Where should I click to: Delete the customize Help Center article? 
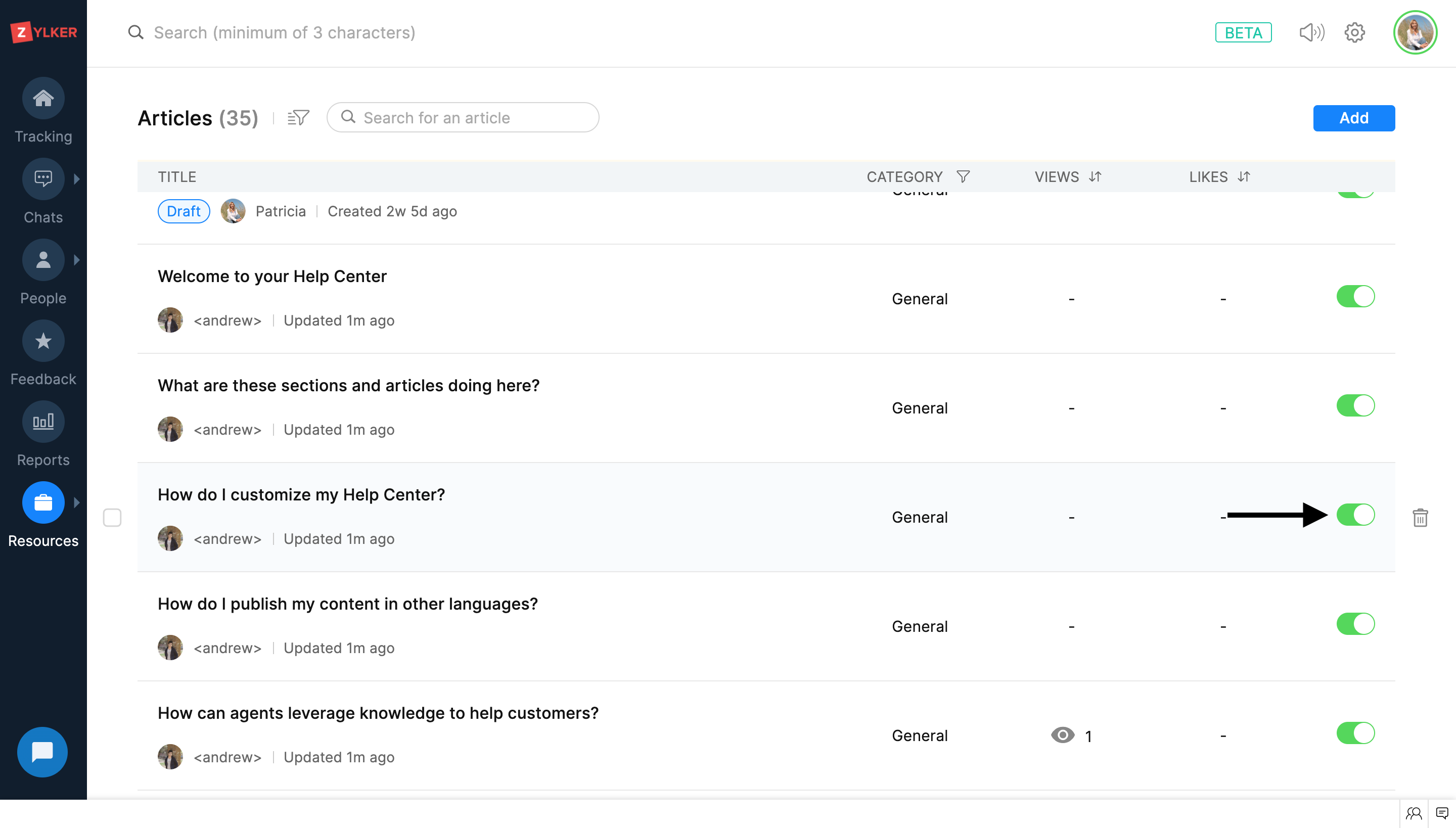1420,518
